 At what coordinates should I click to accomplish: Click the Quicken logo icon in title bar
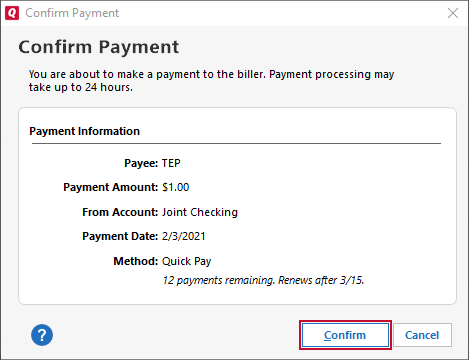coord(12,13)
